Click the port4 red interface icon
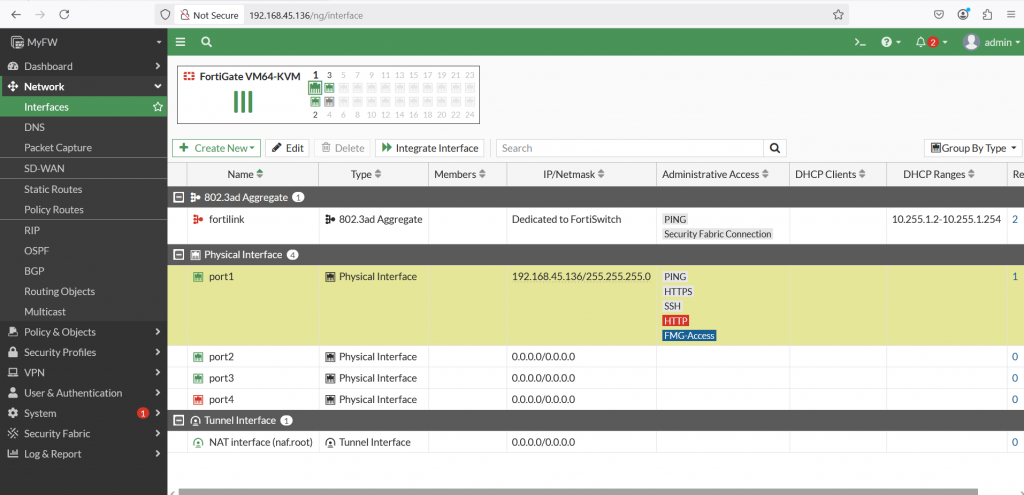The image size is (1024, 495). [199, 400]
